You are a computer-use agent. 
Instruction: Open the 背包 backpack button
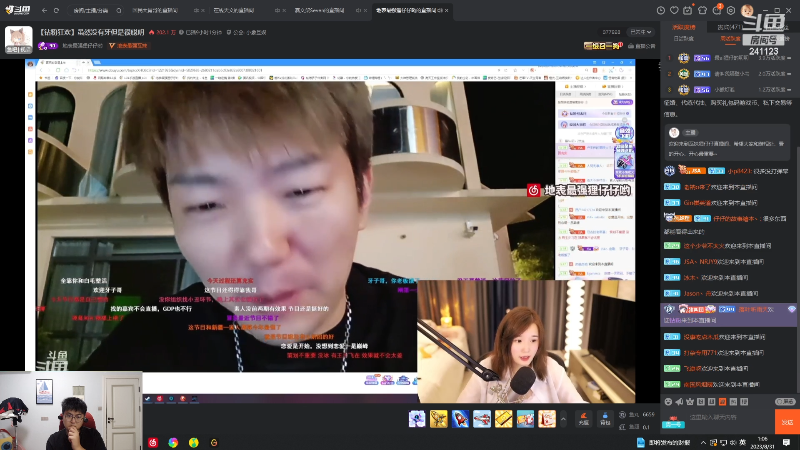pos(605,419)
